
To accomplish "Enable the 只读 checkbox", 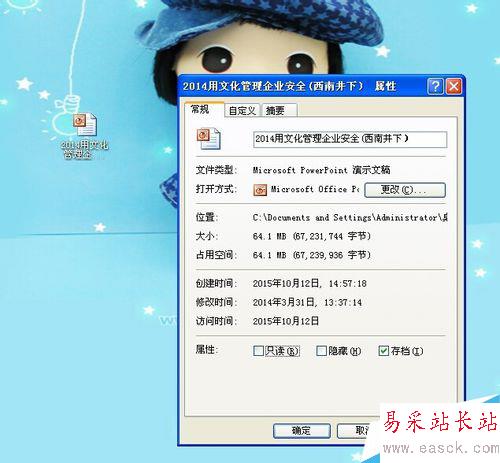I will click(x=259, y=351).
